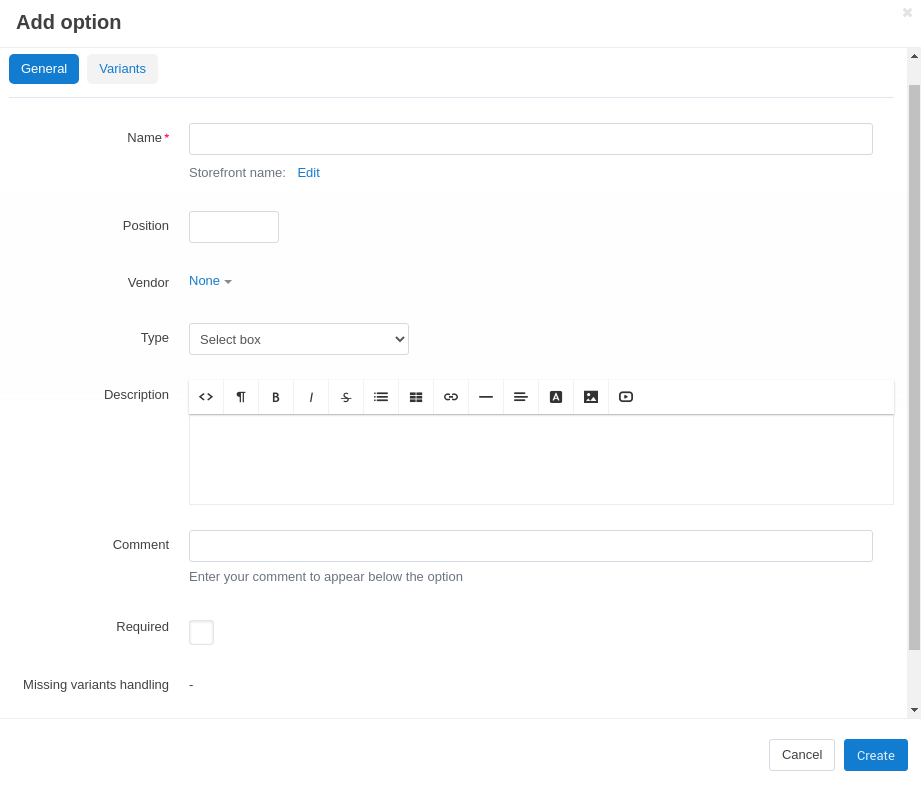This screenshot has height=789, width=921.
Task: Insert a link in Description editor
Action: click(x=451, y=397)
